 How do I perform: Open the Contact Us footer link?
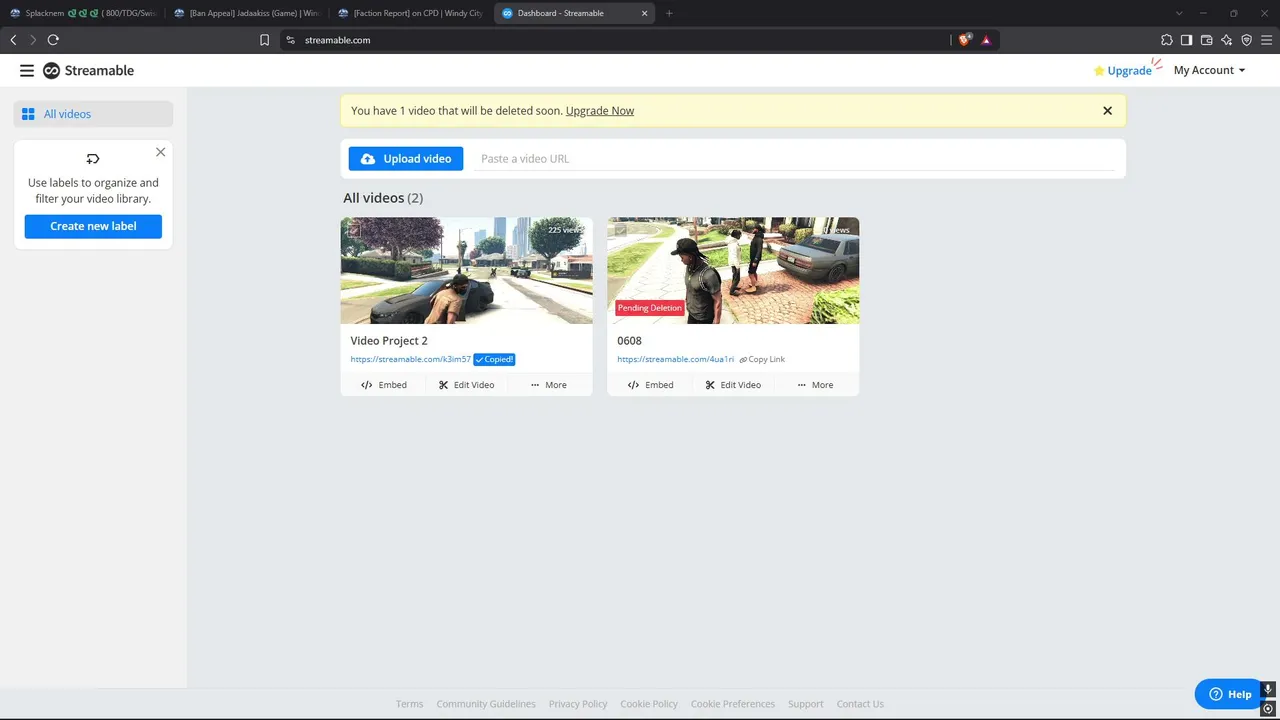point(860,704)
